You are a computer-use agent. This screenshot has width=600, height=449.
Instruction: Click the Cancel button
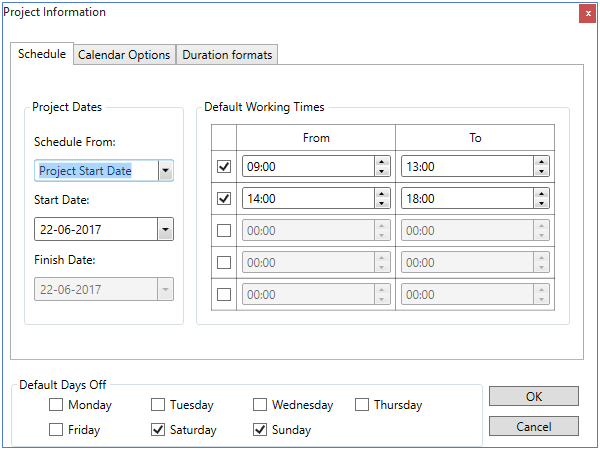[534, 426]
